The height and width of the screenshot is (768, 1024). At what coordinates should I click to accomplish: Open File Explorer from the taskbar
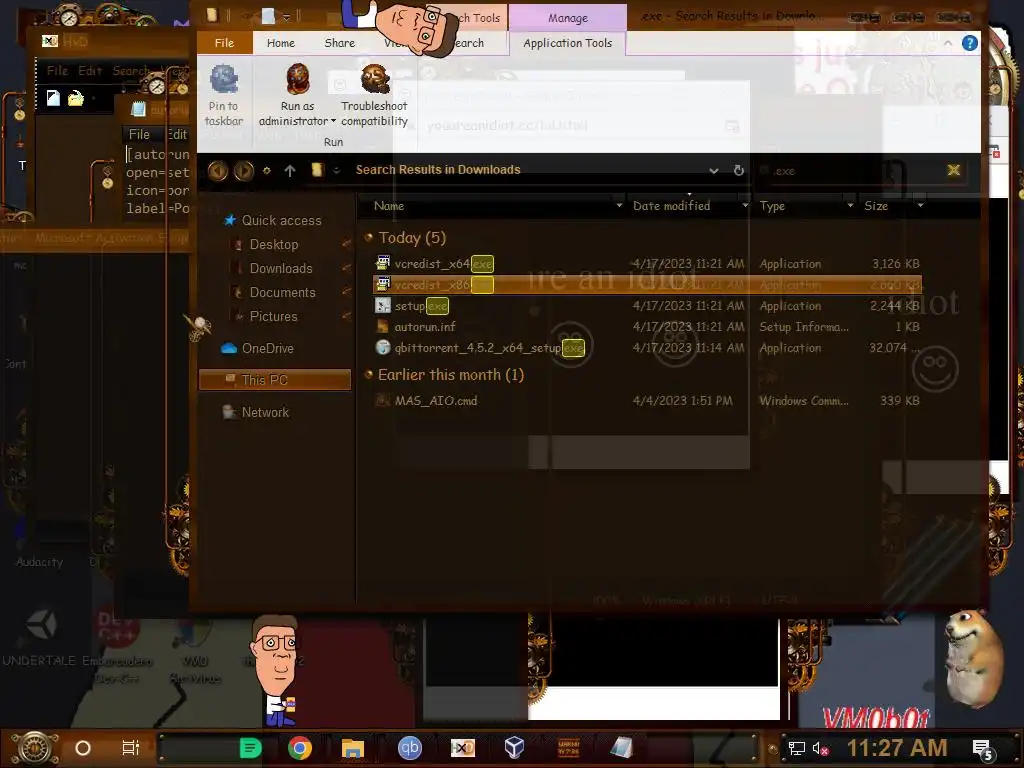[353, 748]
